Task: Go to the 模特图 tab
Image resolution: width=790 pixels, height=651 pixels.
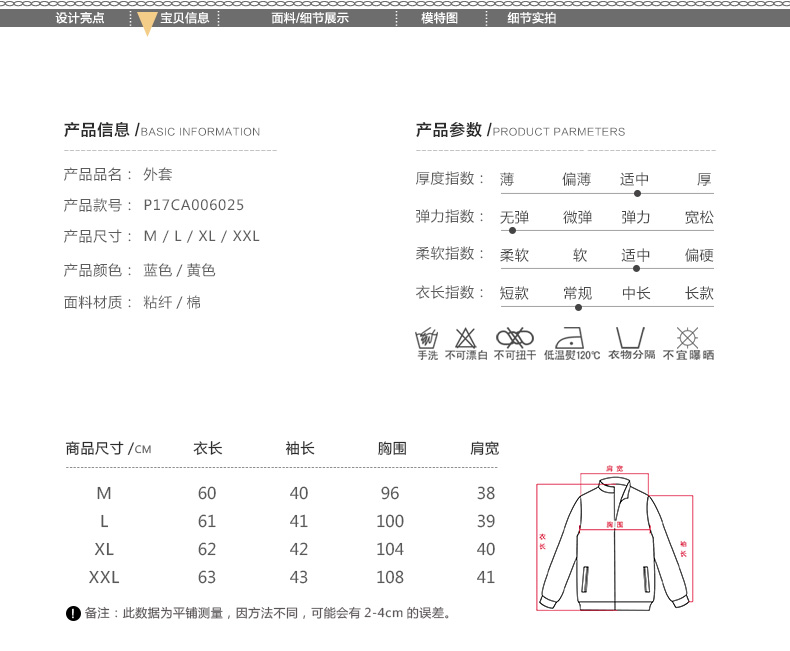Action: click(x=439, y=18)
